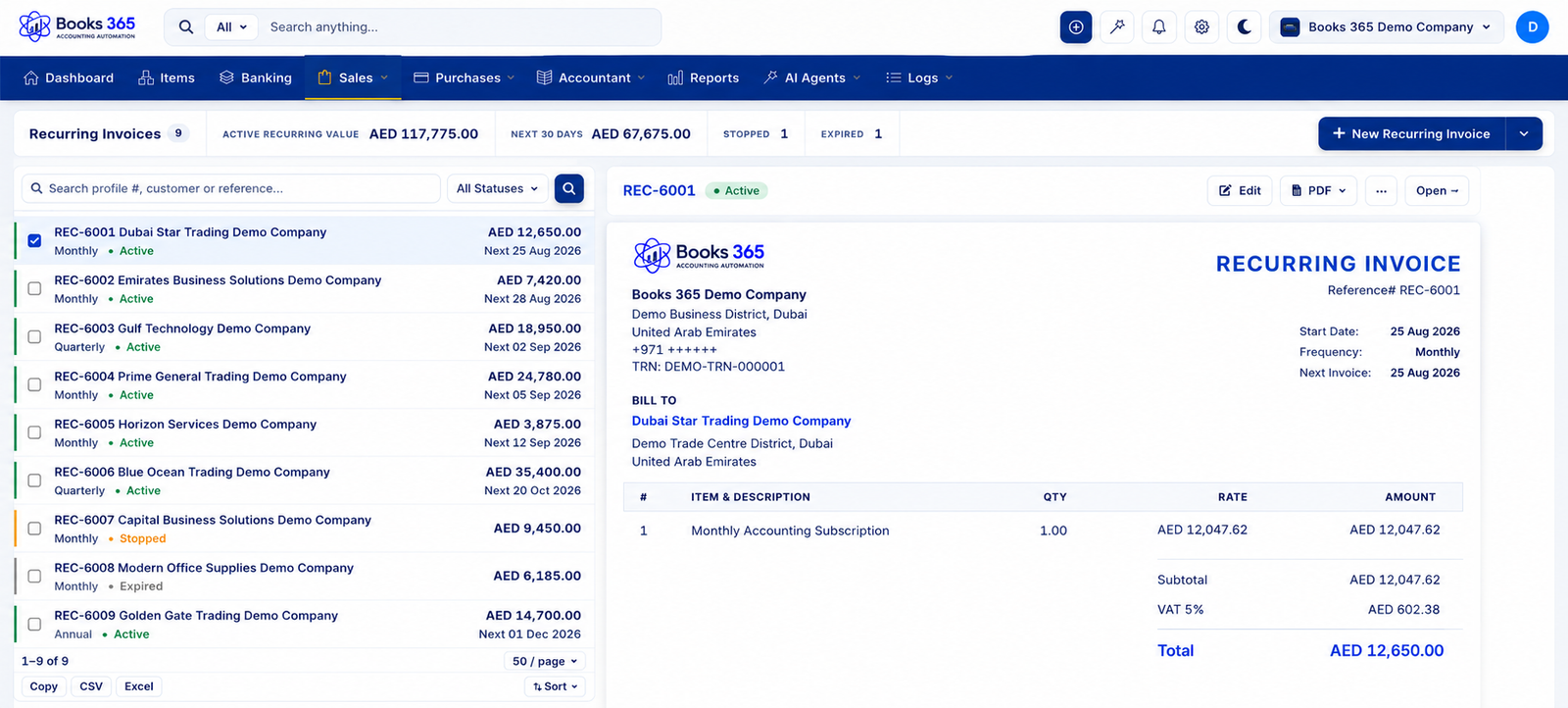Click New Recurring Invoice button

[1412, 133]
